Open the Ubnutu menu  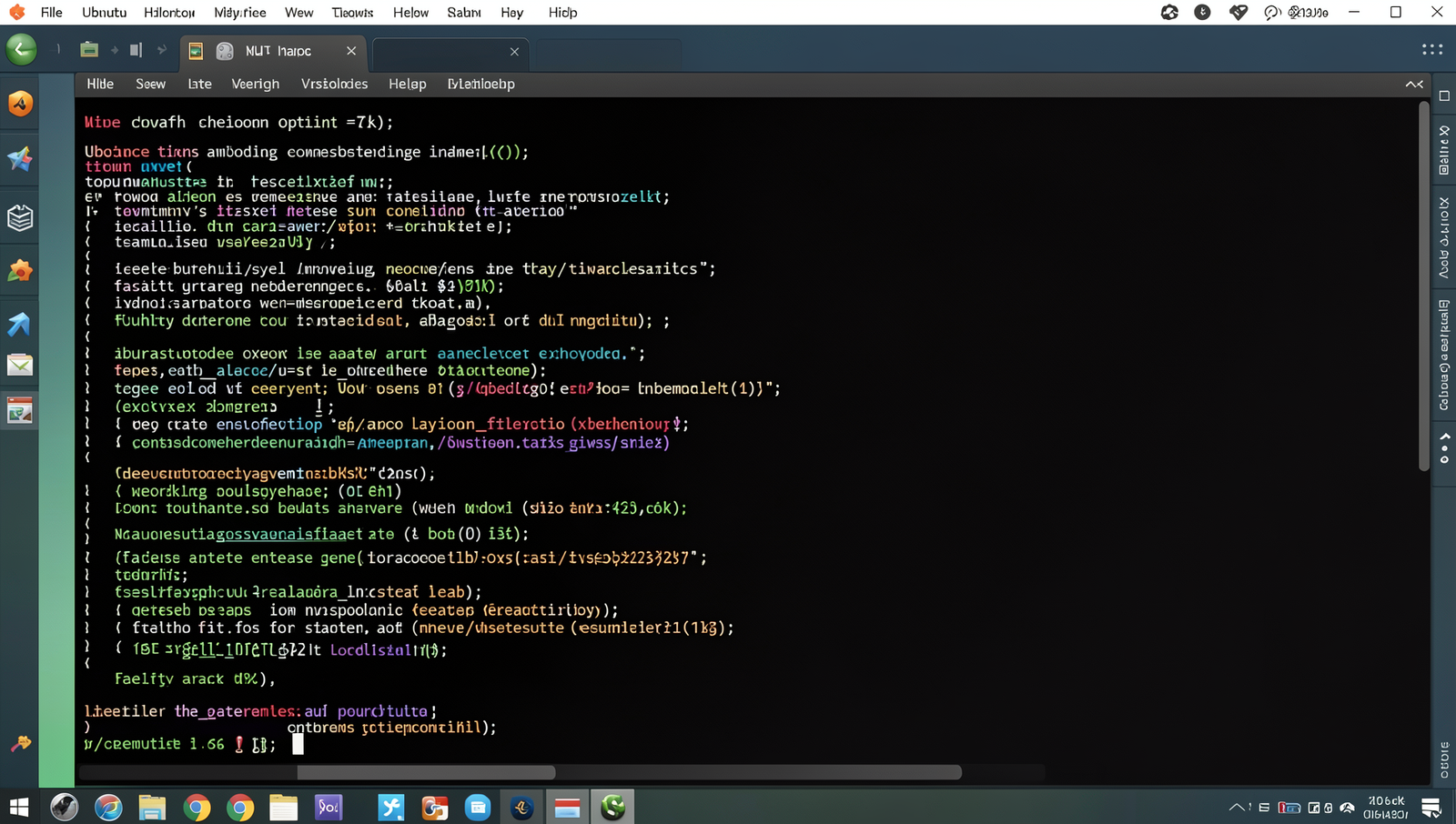pos(104,13)
